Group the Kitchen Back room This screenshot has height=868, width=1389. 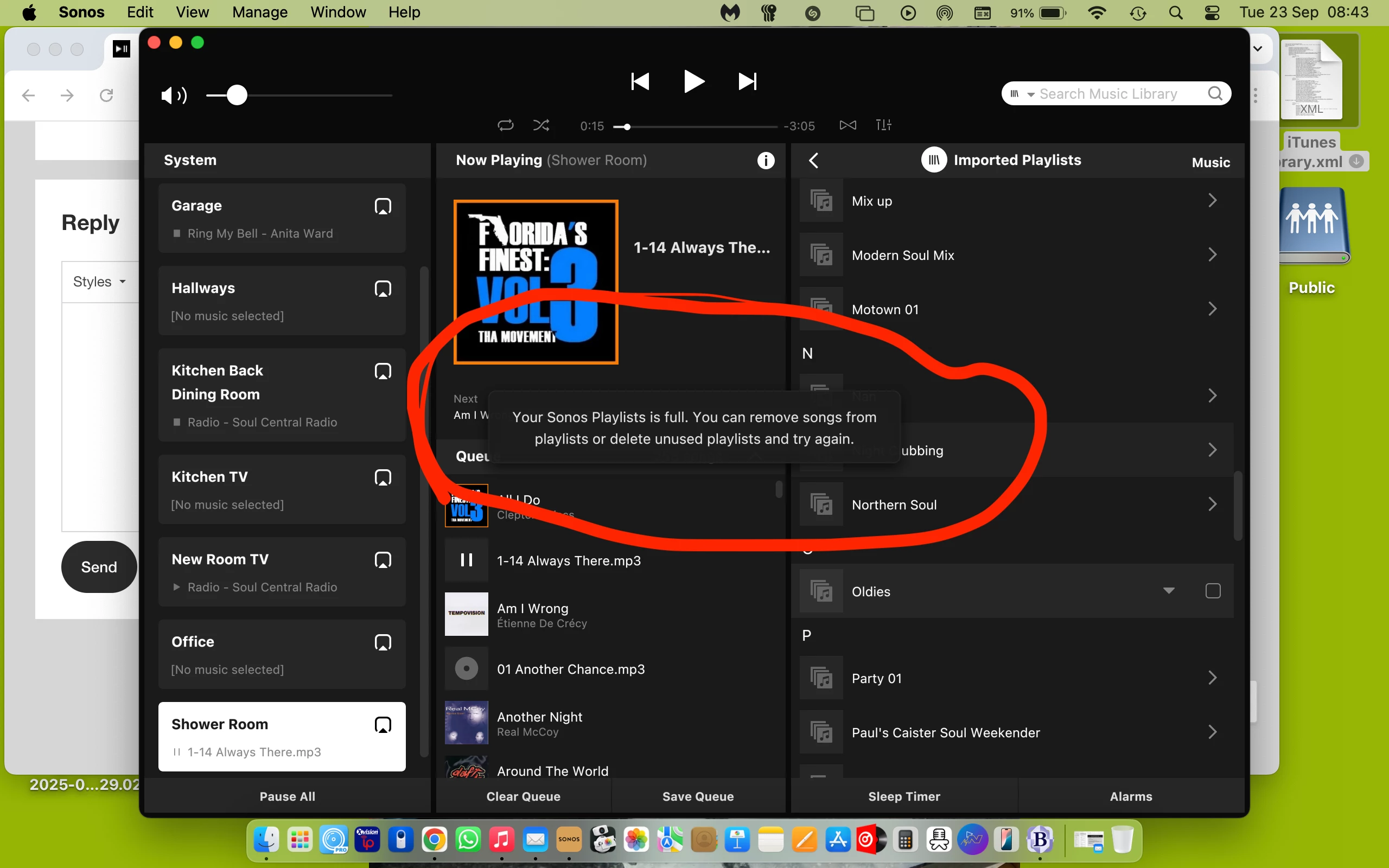pos(383,372)
